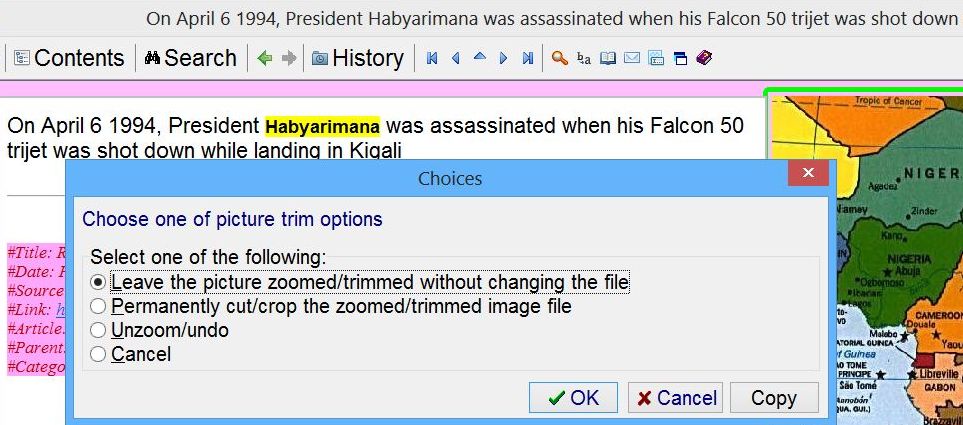Jump to first element arrow icon
Viewport: 963px width, 425px height.
(432, 58)
